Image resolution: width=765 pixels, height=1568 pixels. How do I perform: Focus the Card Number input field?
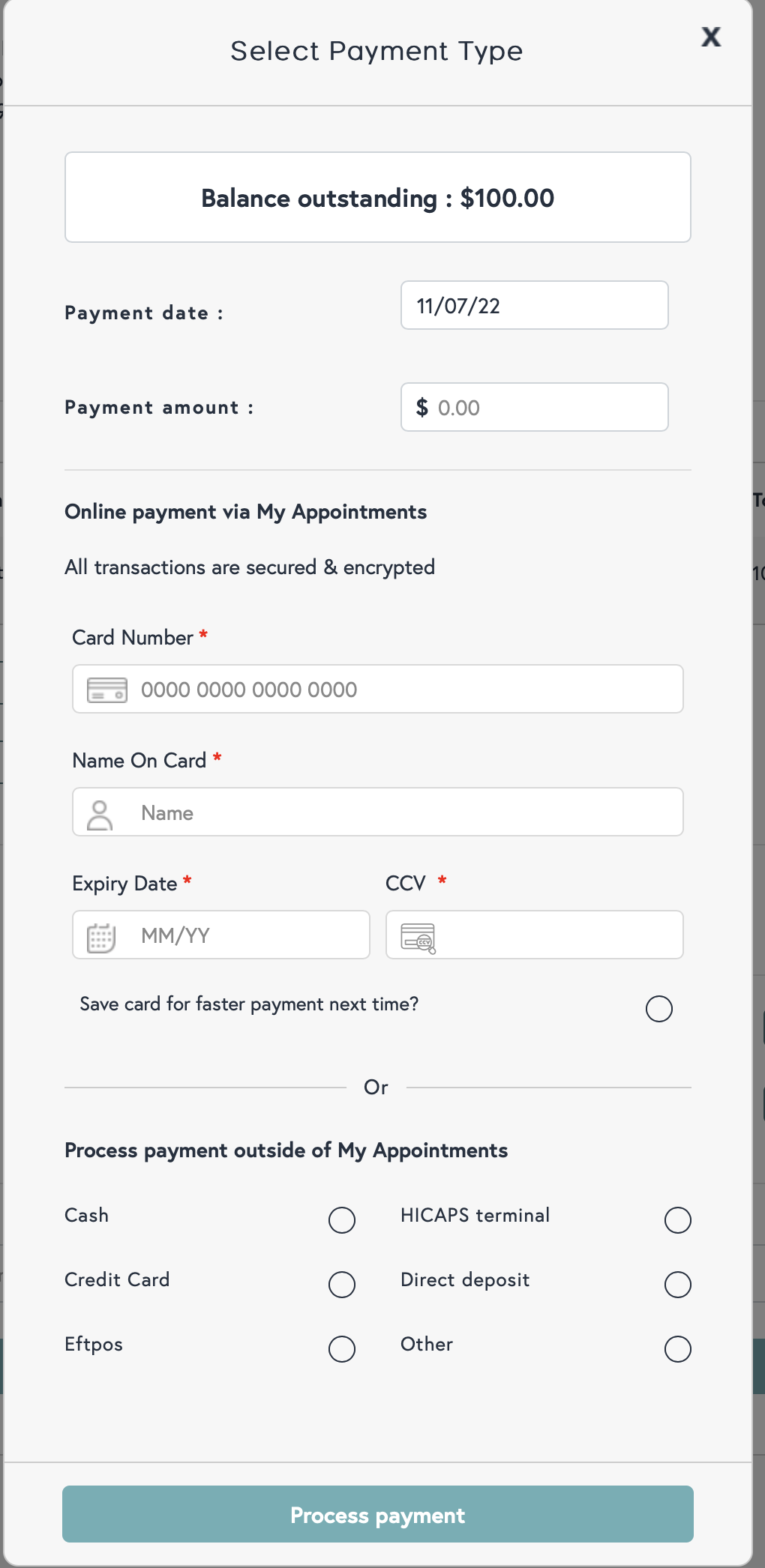pos(405,690)
